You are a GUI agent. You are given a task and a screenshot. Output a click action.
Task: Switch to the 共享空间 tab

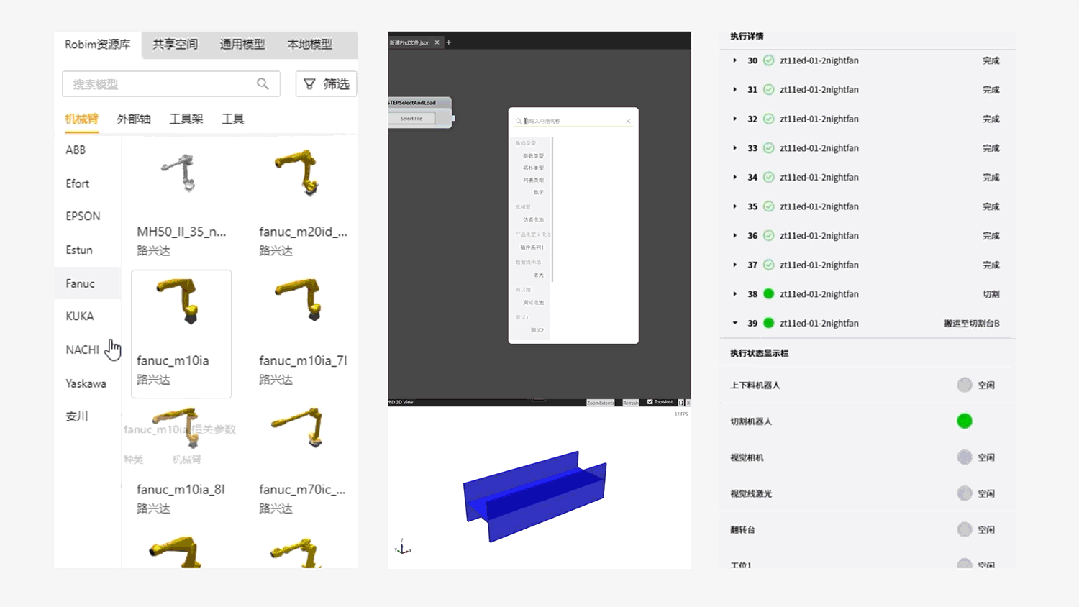(175, 44)
